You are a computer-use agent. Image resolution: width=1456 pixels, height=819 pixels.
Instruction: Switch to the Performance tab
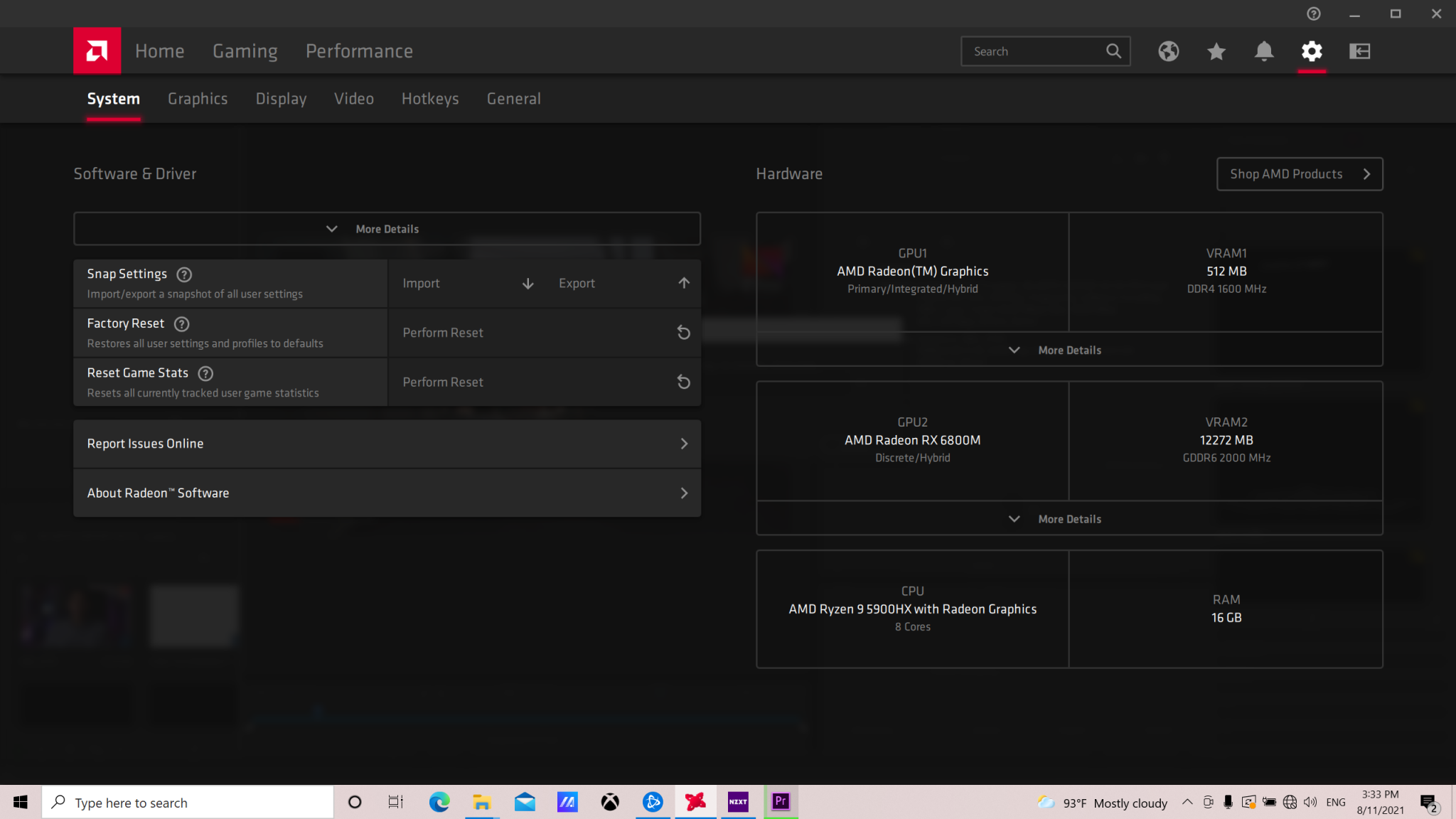359,51
